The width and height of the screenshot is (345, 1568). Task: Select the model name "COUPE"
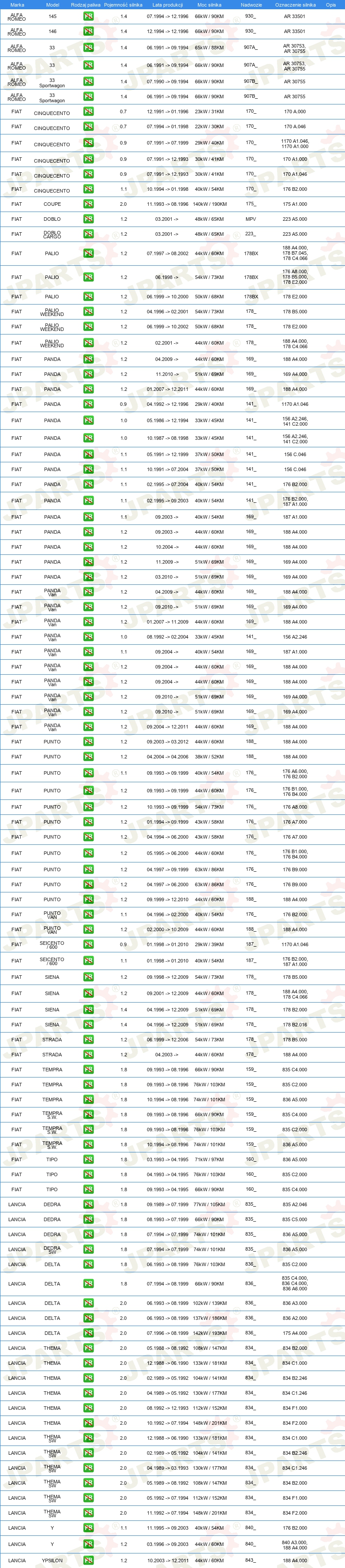pos(52,204)
